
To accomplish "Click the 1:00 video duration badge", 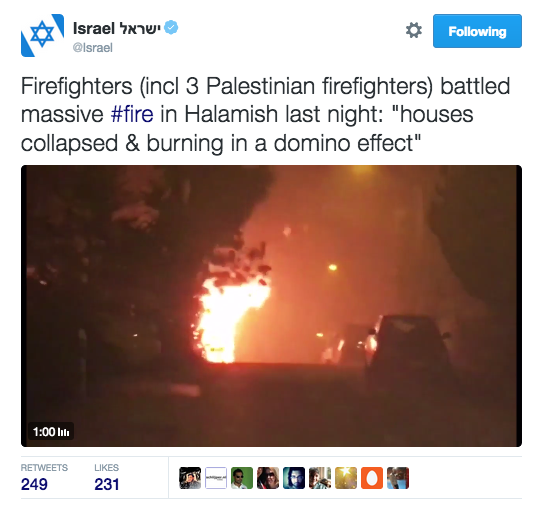I will [51, 432].
